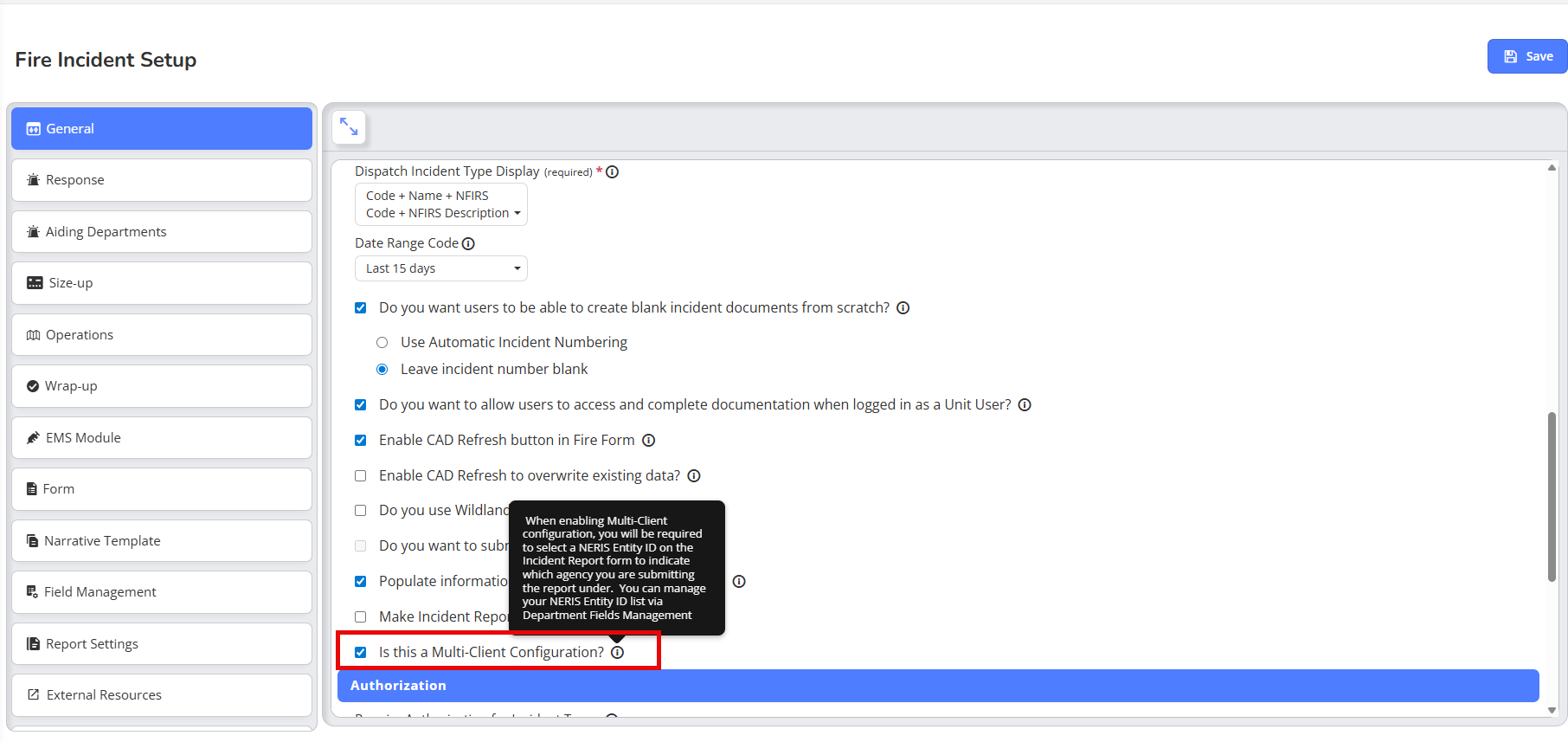Open the Response tab in sidebar
Image resolution: width=1568 pixels, height=742 pixels.
click(x=162, y=180)
